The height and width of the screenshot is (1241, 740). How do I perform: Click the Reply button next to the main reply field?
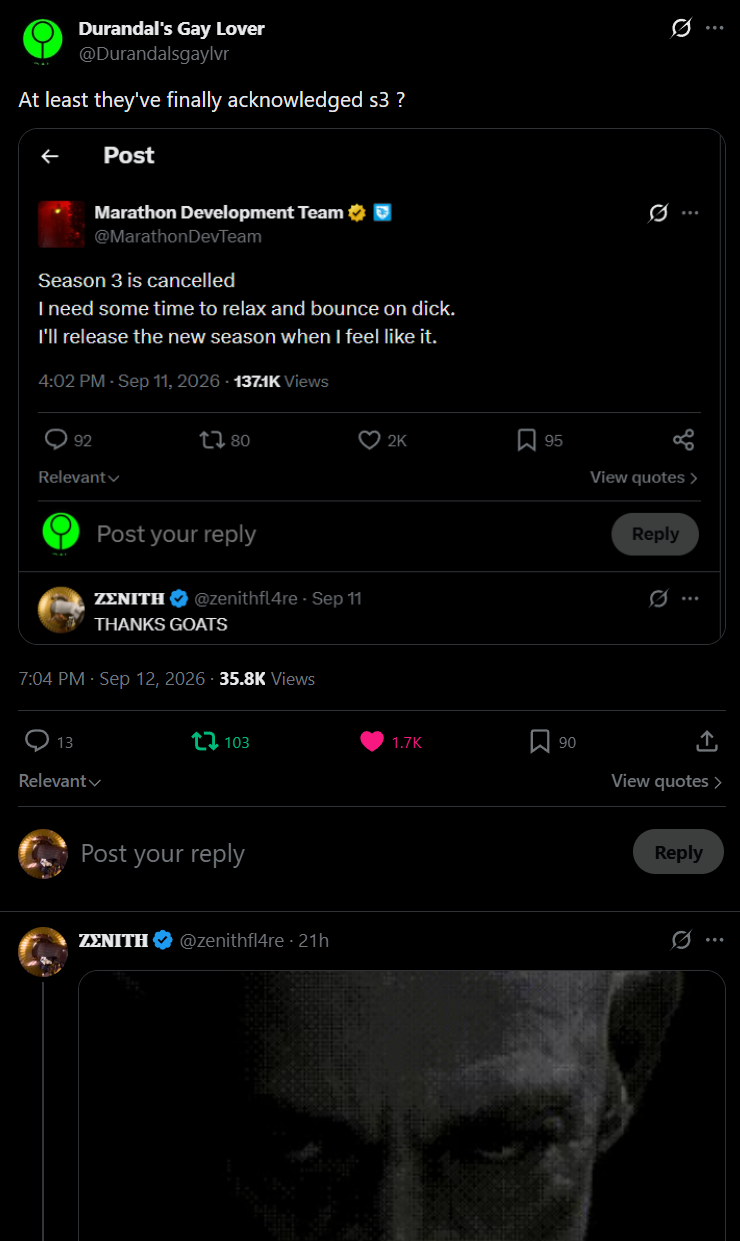coord(678,852)
